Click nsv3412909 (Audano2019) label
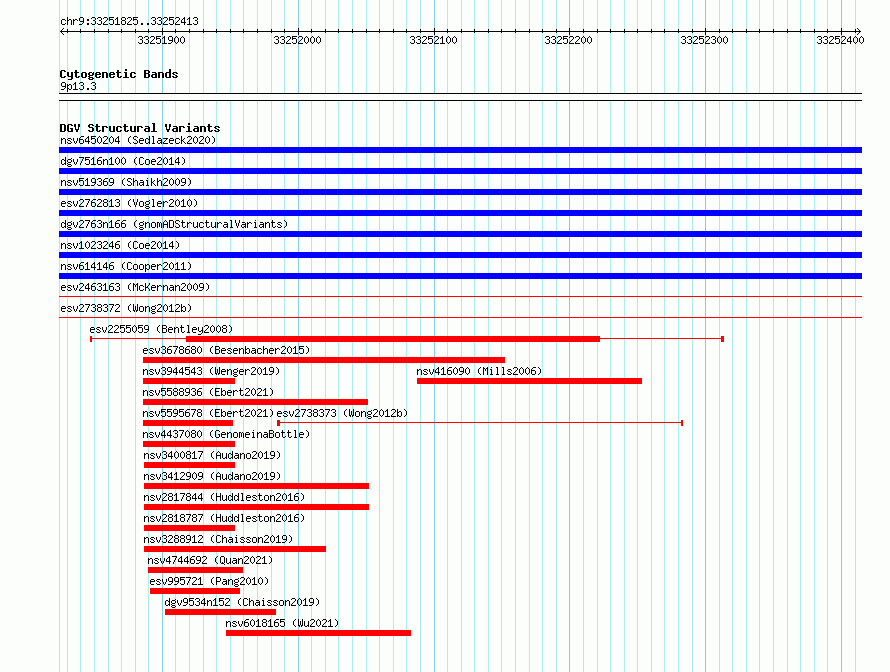This screenshot has width=890, height=672. 212,476
